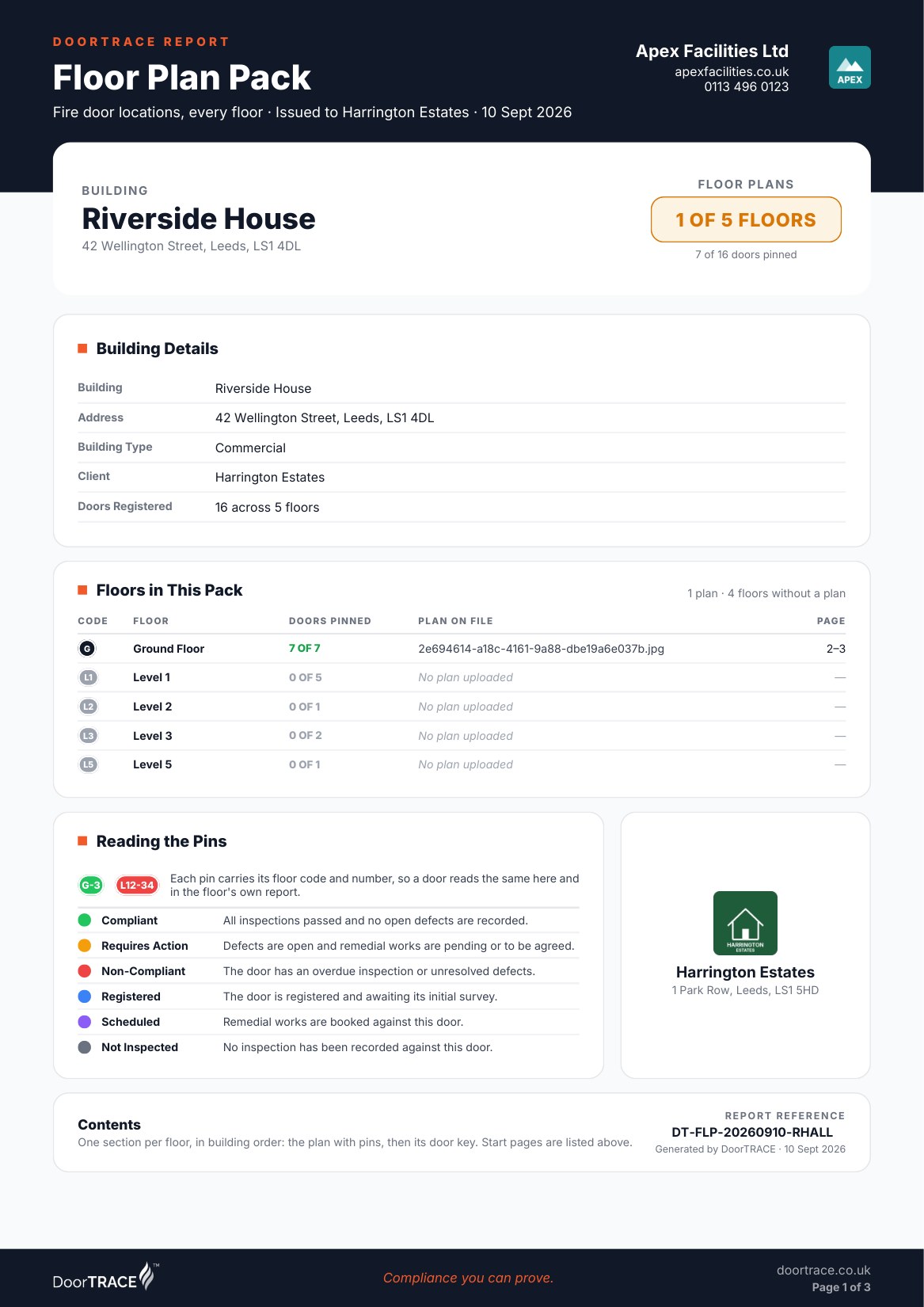Click the L1 floor code badge
Viewport: 924px width, 1307px height.
[88, 677]
